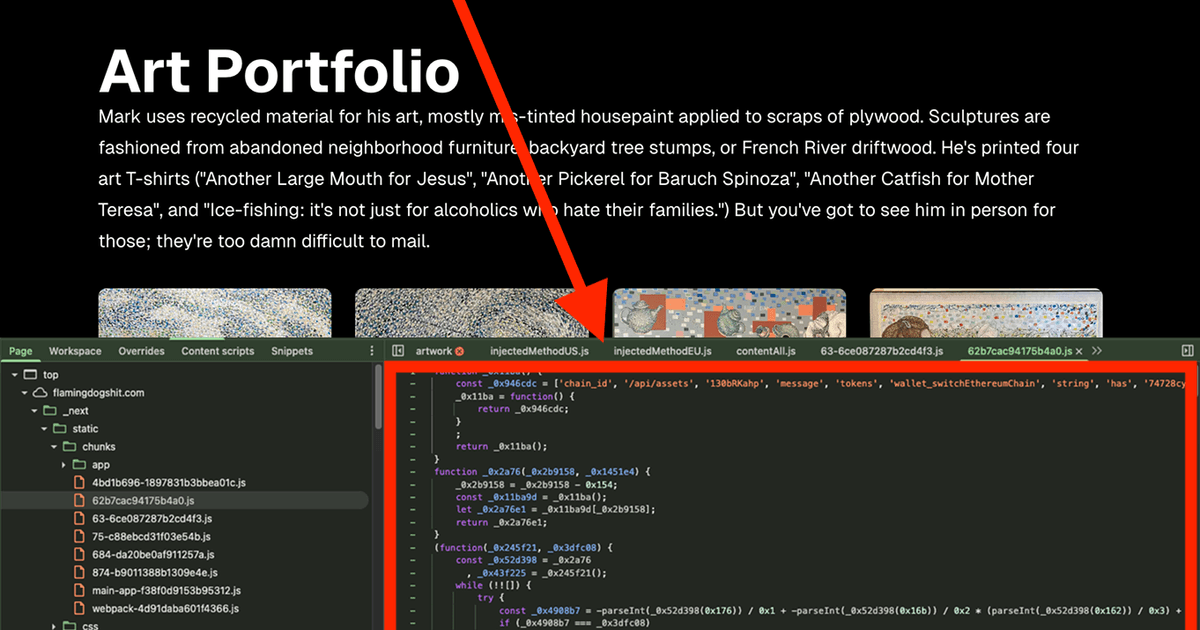Click file icon of 63-6ce087287b2cd4f3.js in tree

click(x=80, y=518)
